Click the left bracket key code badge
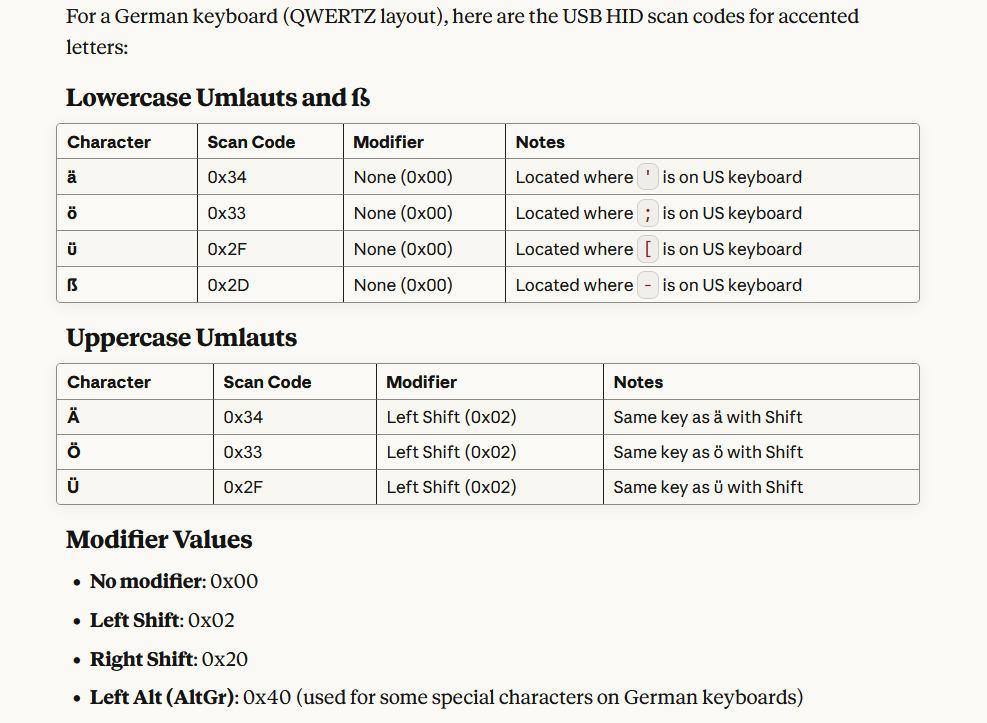The image size is (987, 723). (x=648, y=249)
